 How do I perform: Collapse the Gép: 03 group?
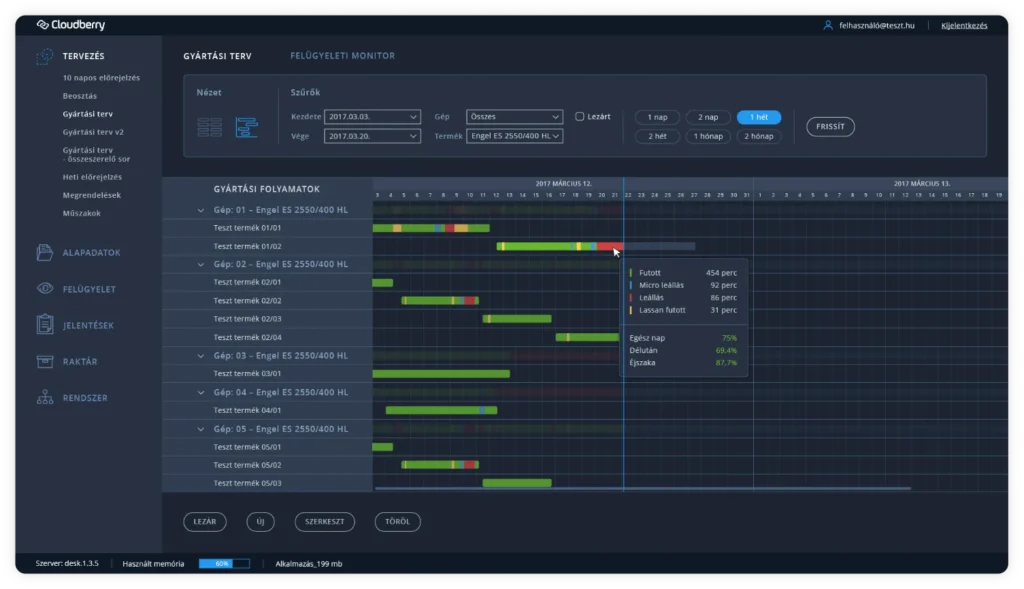201,356
